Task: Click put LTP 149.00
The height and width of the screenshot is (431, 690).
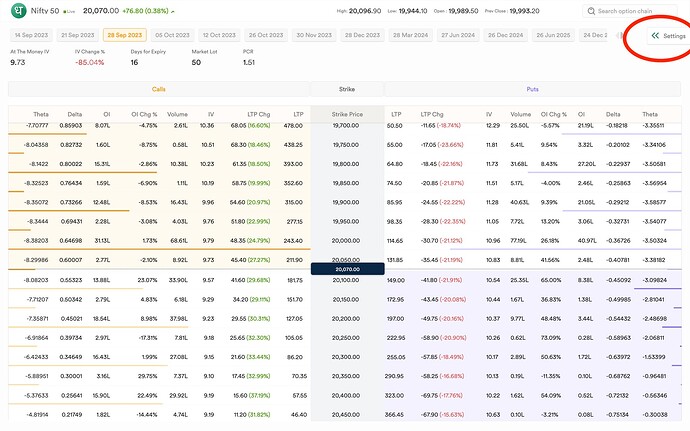Action: pyautogui.click(x=396, y=280)
